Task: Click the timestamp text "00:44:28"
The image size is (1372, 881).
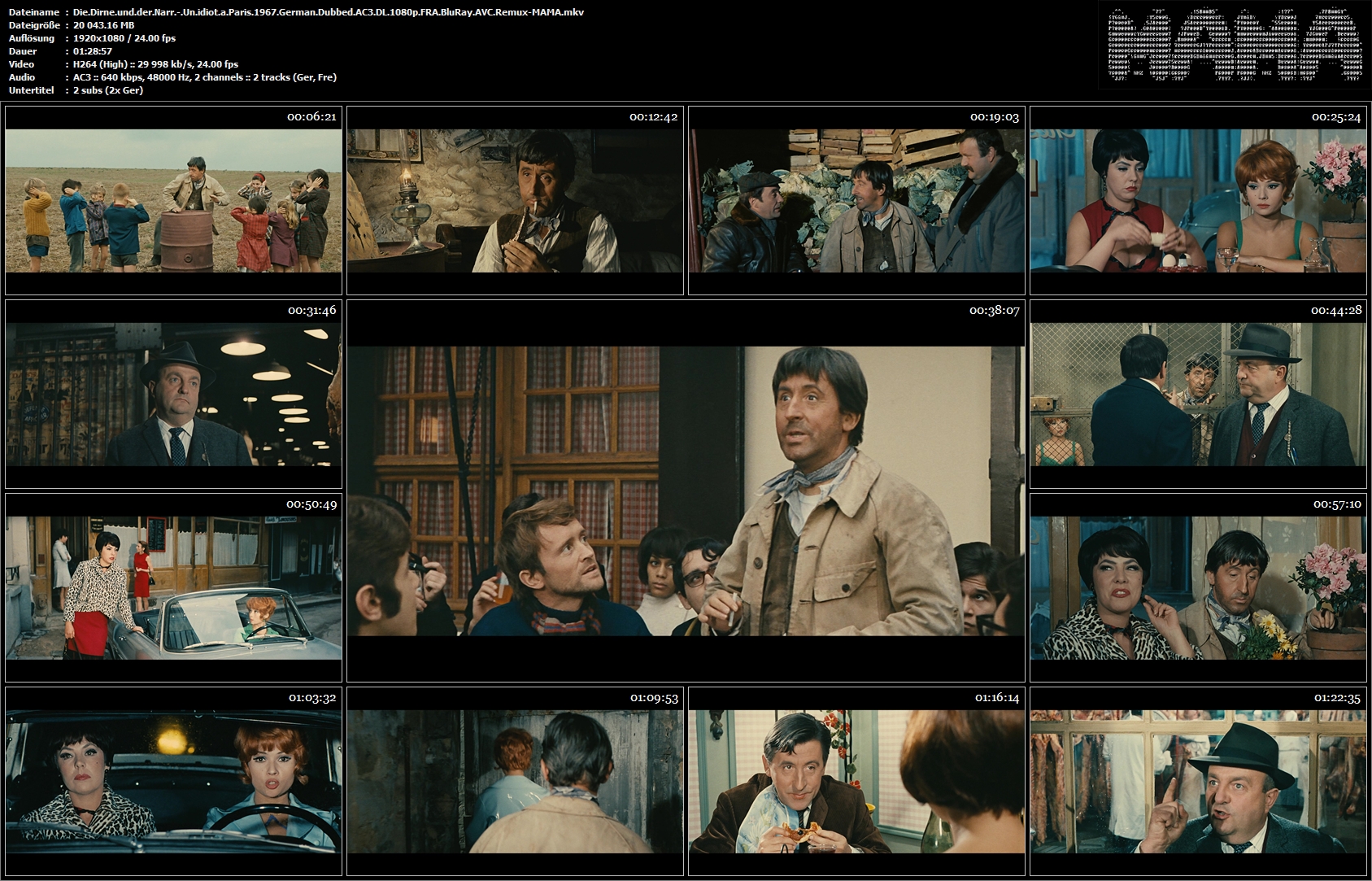Action: [x=1336, y=310]
